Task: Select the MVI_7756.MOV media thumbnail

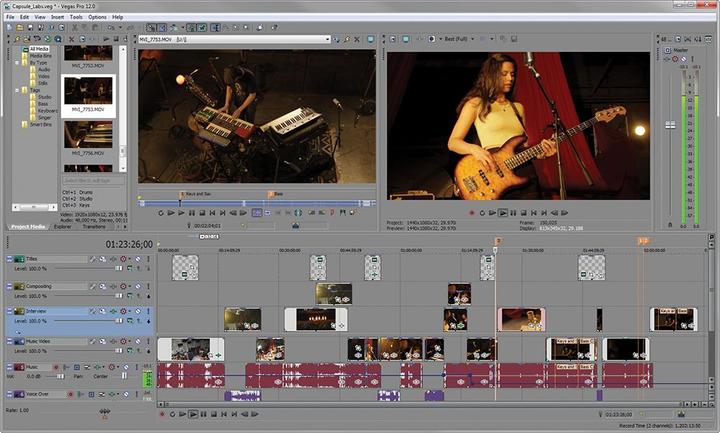Action: coord(88,135)
